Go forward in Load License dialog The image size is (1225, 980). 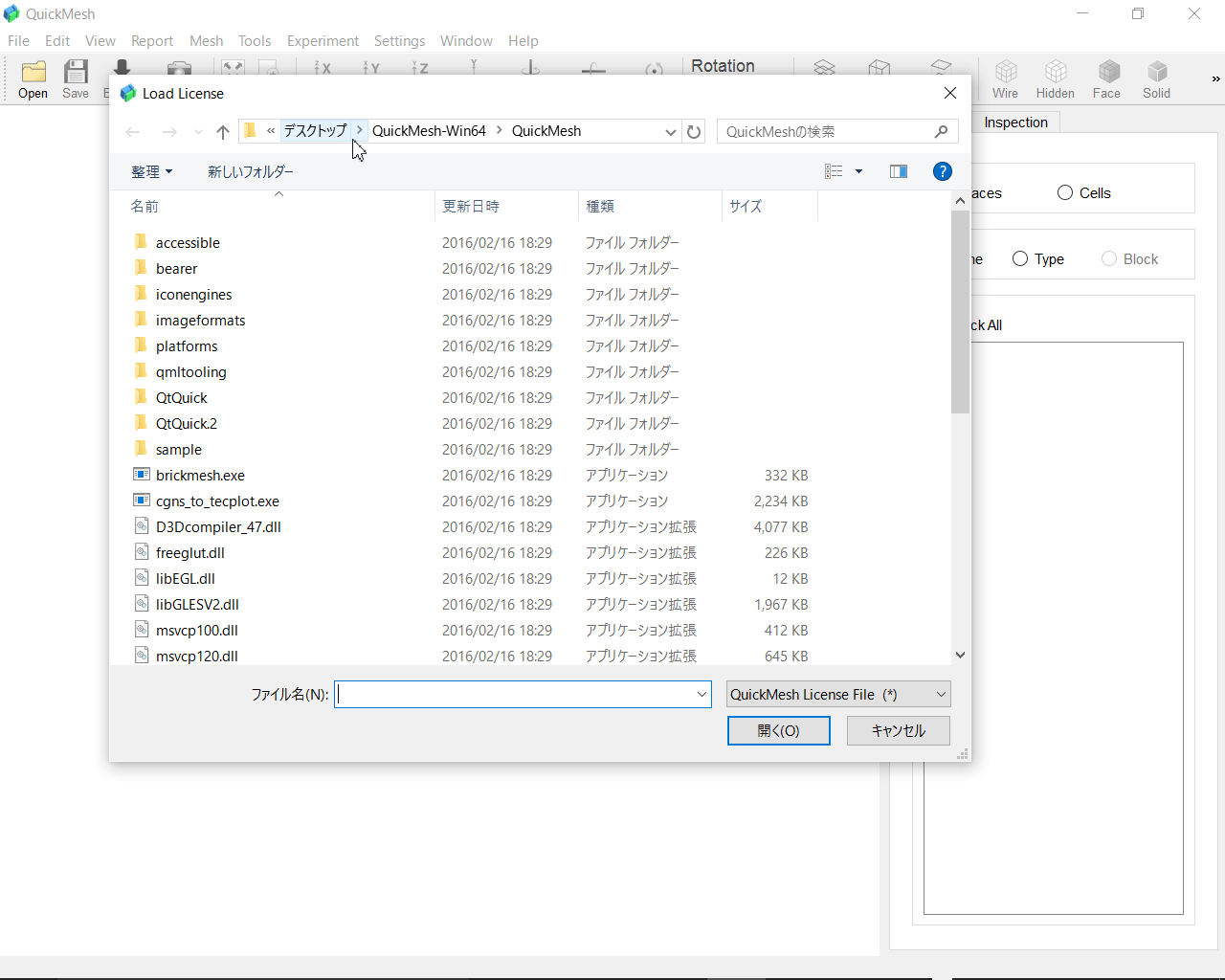point(169,132)
